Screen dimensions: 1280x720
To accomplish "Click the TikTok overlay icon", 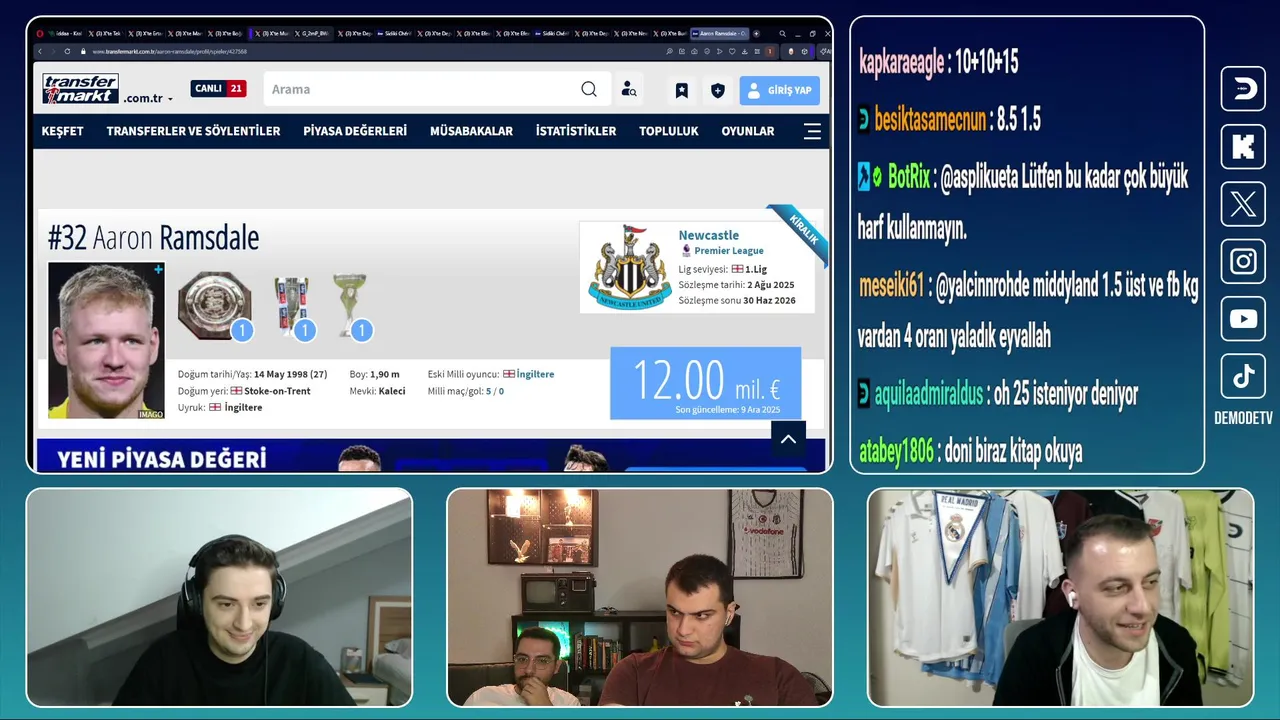I will click(1243, 376).
